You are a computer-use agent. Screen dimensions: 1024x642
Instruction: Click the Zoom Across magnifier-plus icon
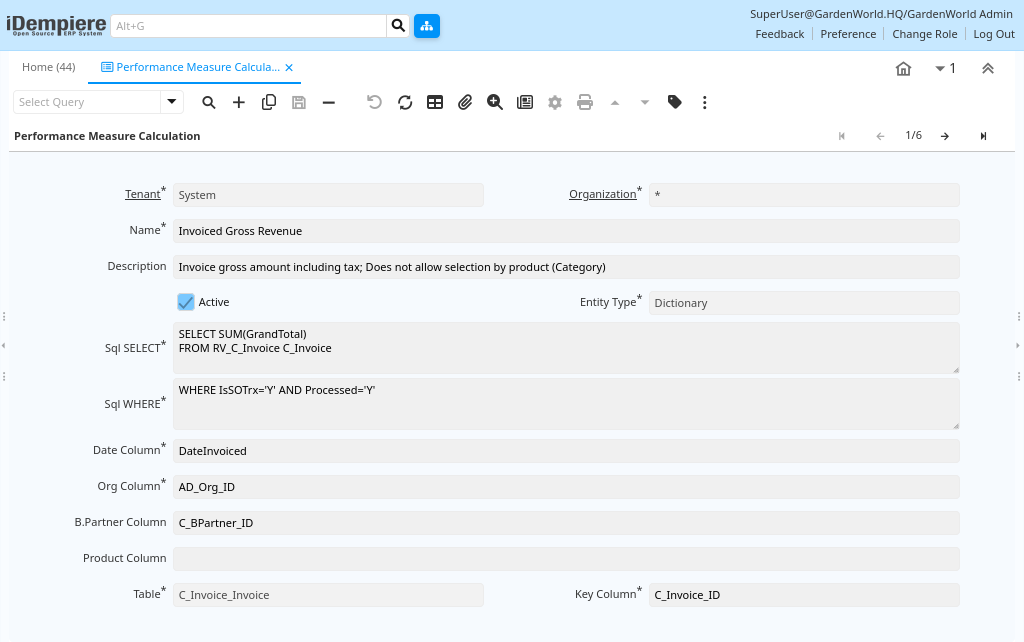(x=495, y=103)
